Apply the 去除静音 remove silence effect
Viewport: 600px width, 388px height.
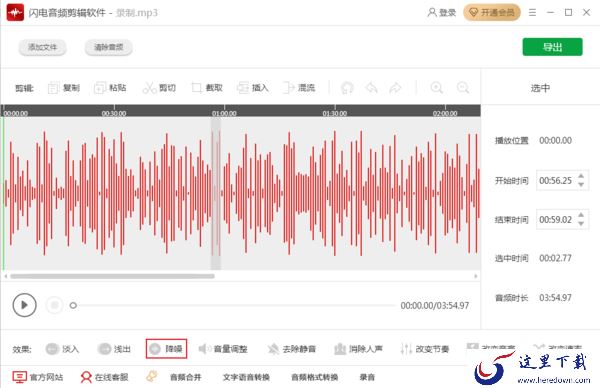point(292,349)
